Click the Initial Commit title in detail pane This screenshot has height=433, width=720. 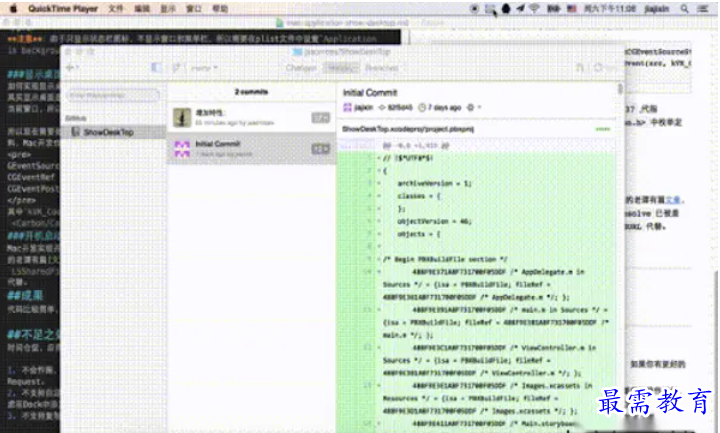click(x=370, y=93)
